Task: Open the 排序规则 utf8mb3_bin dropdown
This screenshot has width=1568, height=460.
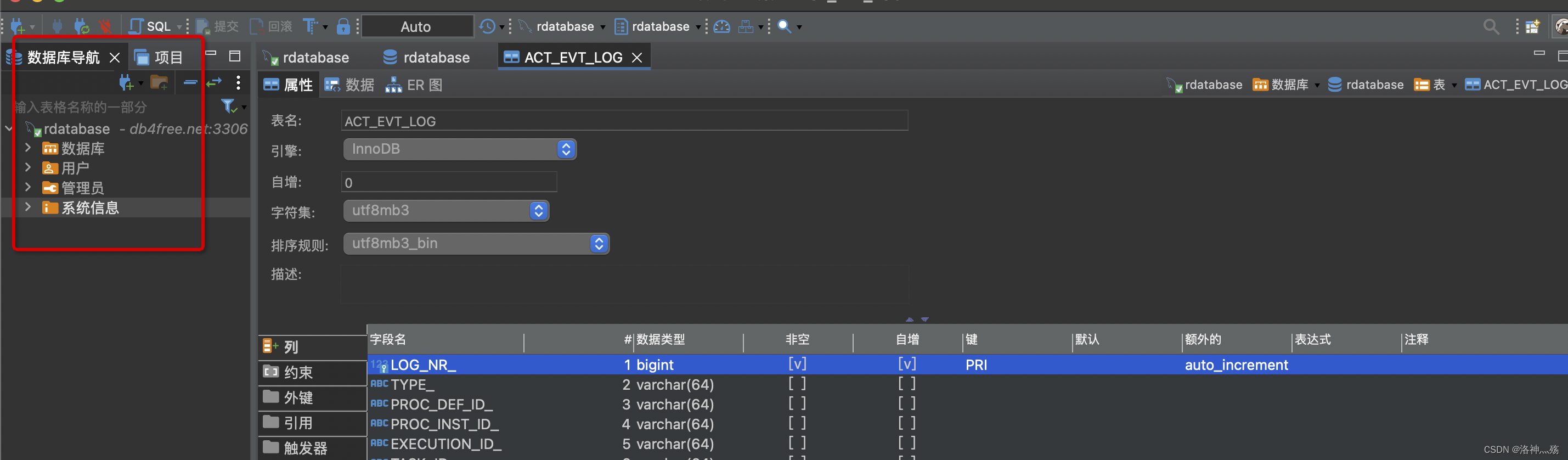Action: point(476,244)
